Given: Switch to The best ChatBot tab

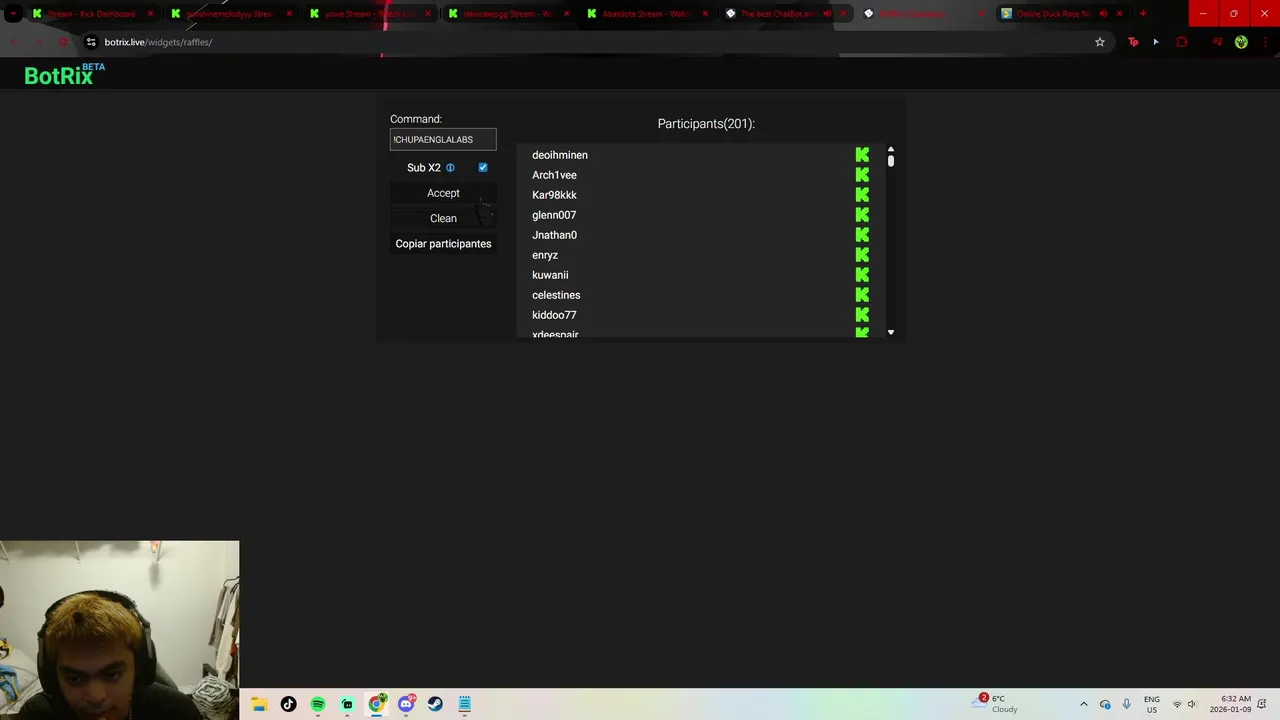Looking at the screenshot, I should [x=784, y=14].
